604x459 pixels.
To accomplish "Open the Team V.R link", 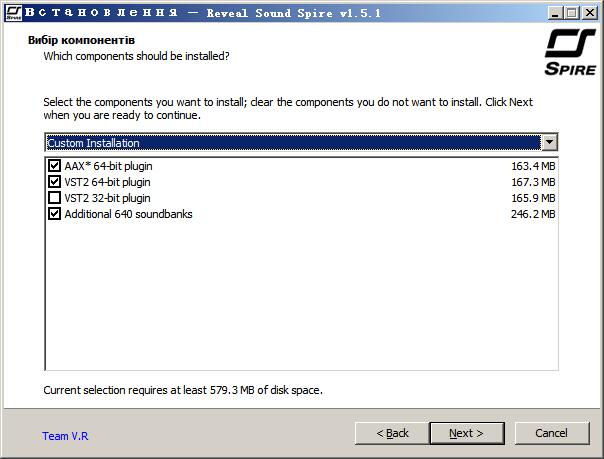I will pos(65,436).
